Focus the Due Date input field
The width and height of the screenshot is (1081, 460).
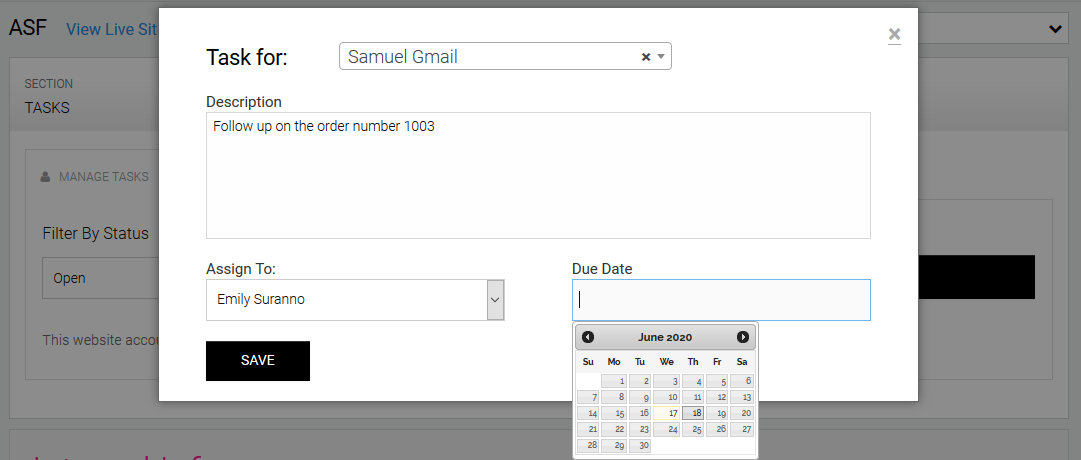click(721, 299)
